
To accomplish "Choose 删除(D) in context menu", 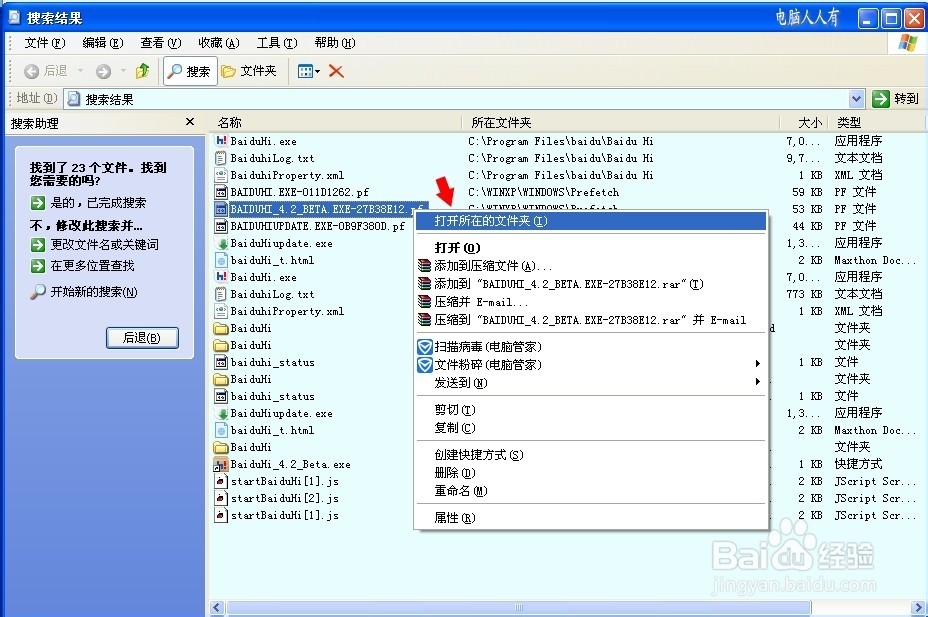I will pyautogui.click(x=591, y=473).
